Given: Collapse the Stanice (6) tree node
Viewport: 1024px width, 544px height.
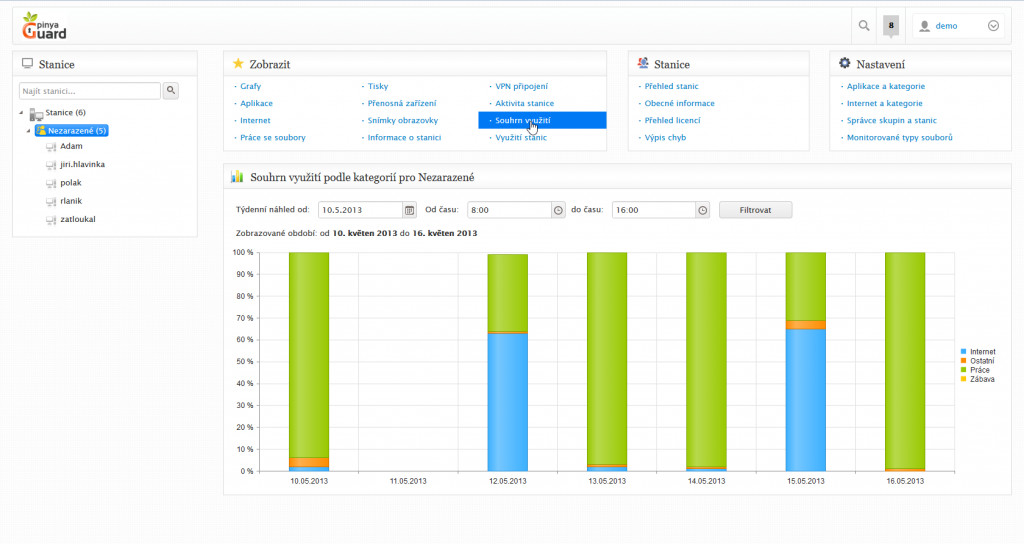Looking at the screenshot, I should 21,112.
